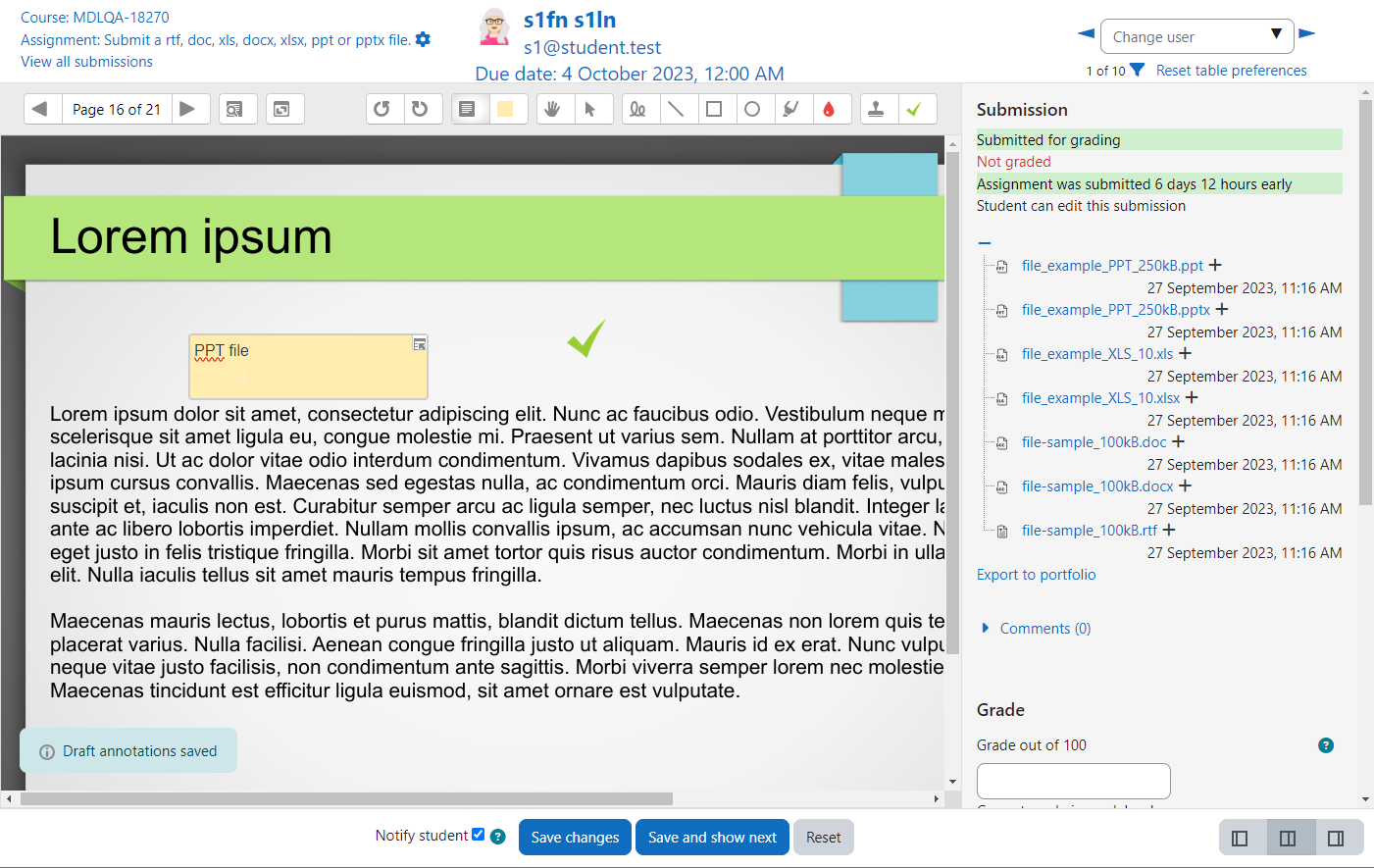This screenshot has height=868, width=1374.
Task: Open Grade out of 100 help icon
Action: click(x=1326, y=745)
